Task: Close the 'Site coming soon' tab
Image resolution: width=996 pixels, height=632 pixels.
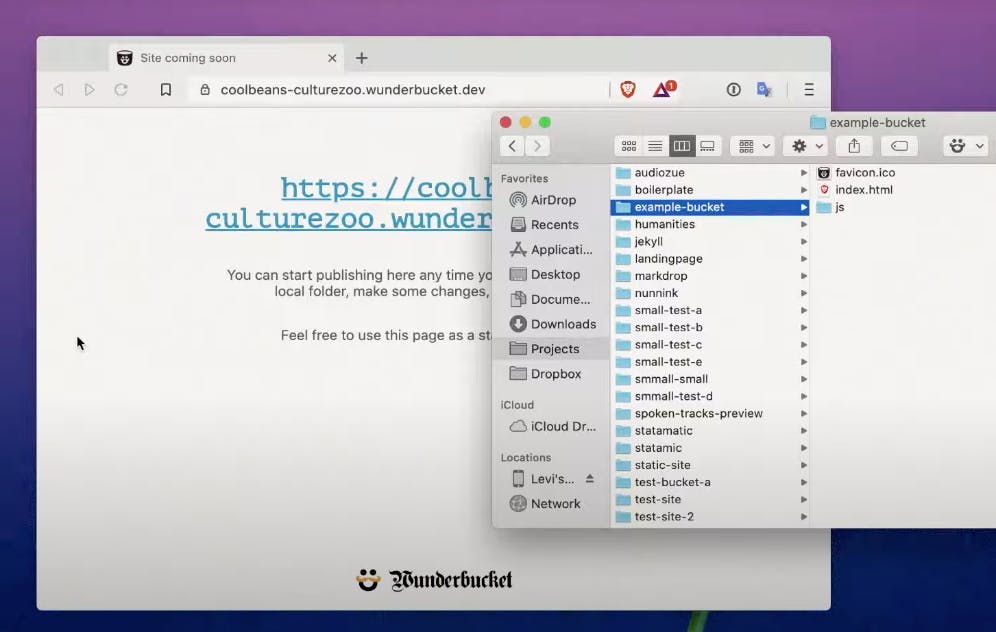Action: click(332, 58)
